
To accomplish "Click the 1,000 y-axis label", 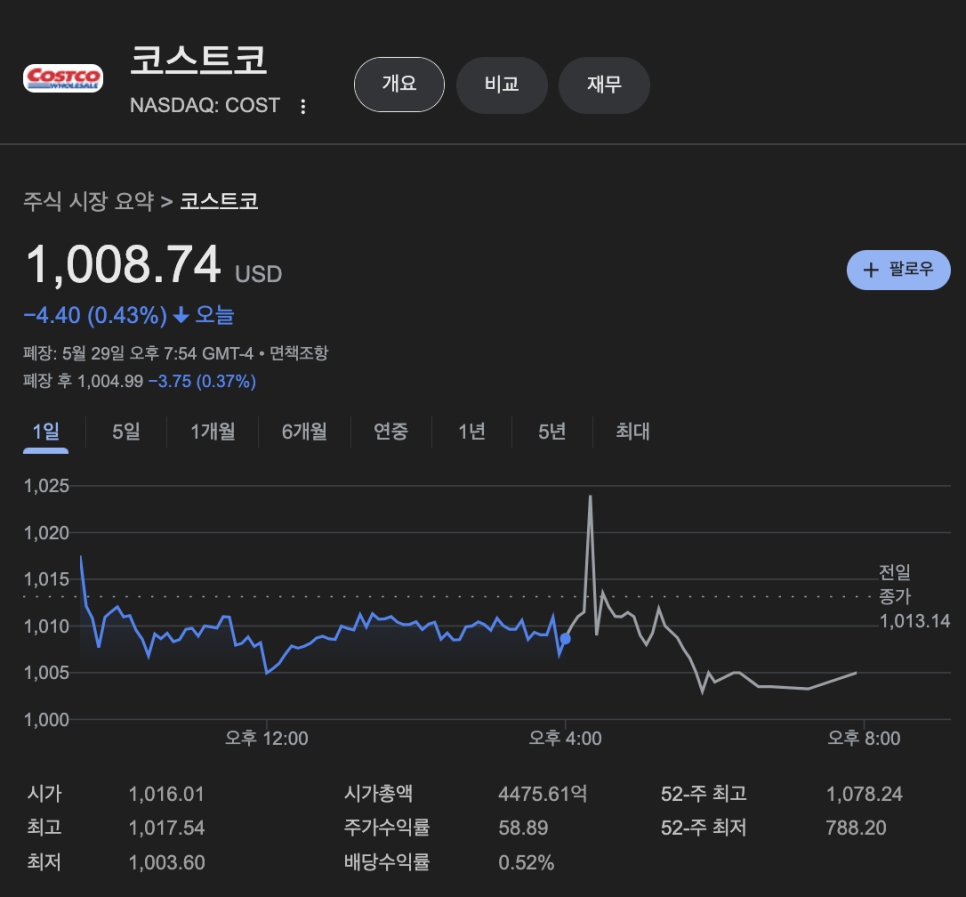I will tap(46, 720).
